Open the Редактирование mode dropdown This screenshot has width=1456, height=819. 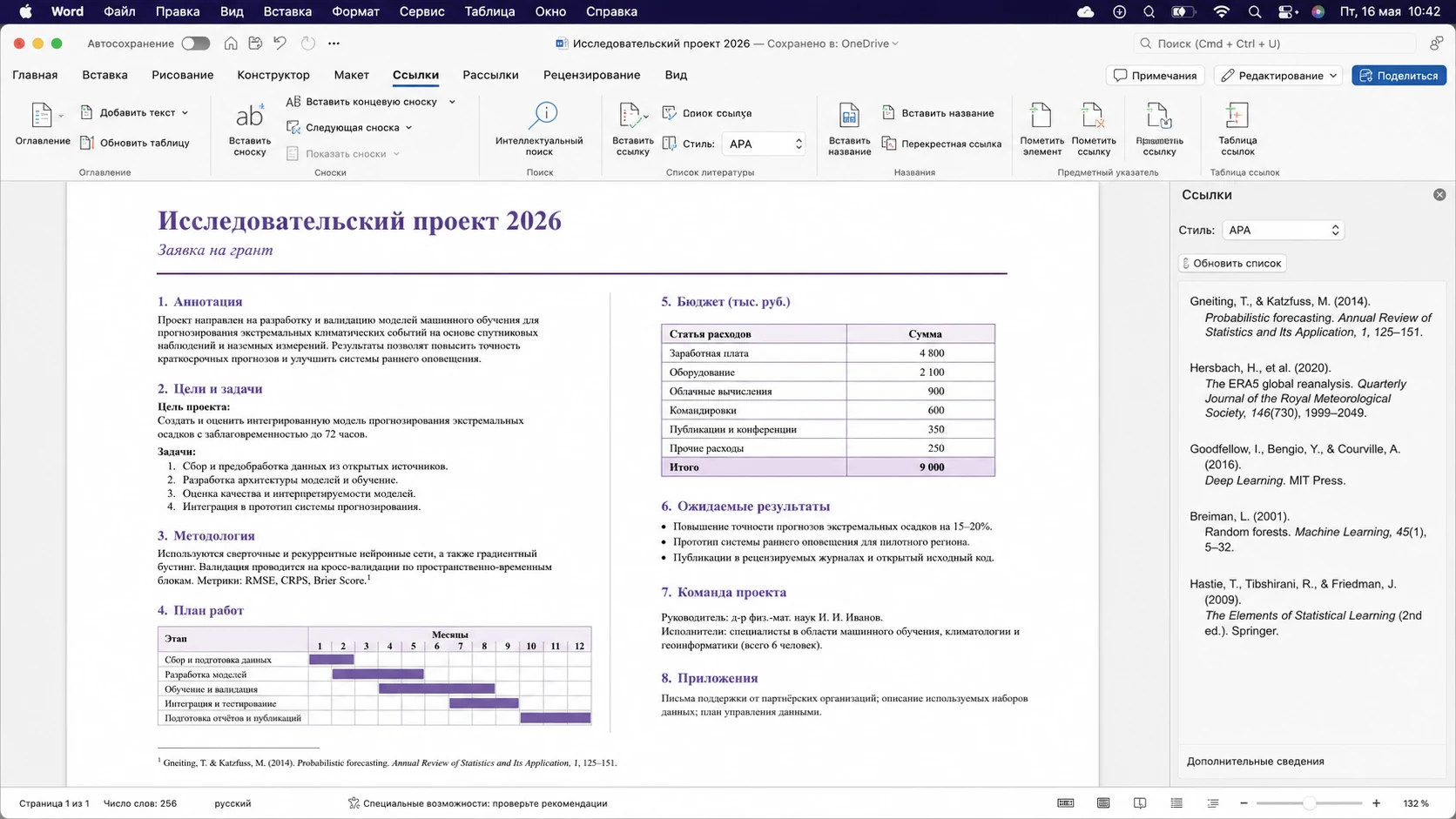(1277, 76)
